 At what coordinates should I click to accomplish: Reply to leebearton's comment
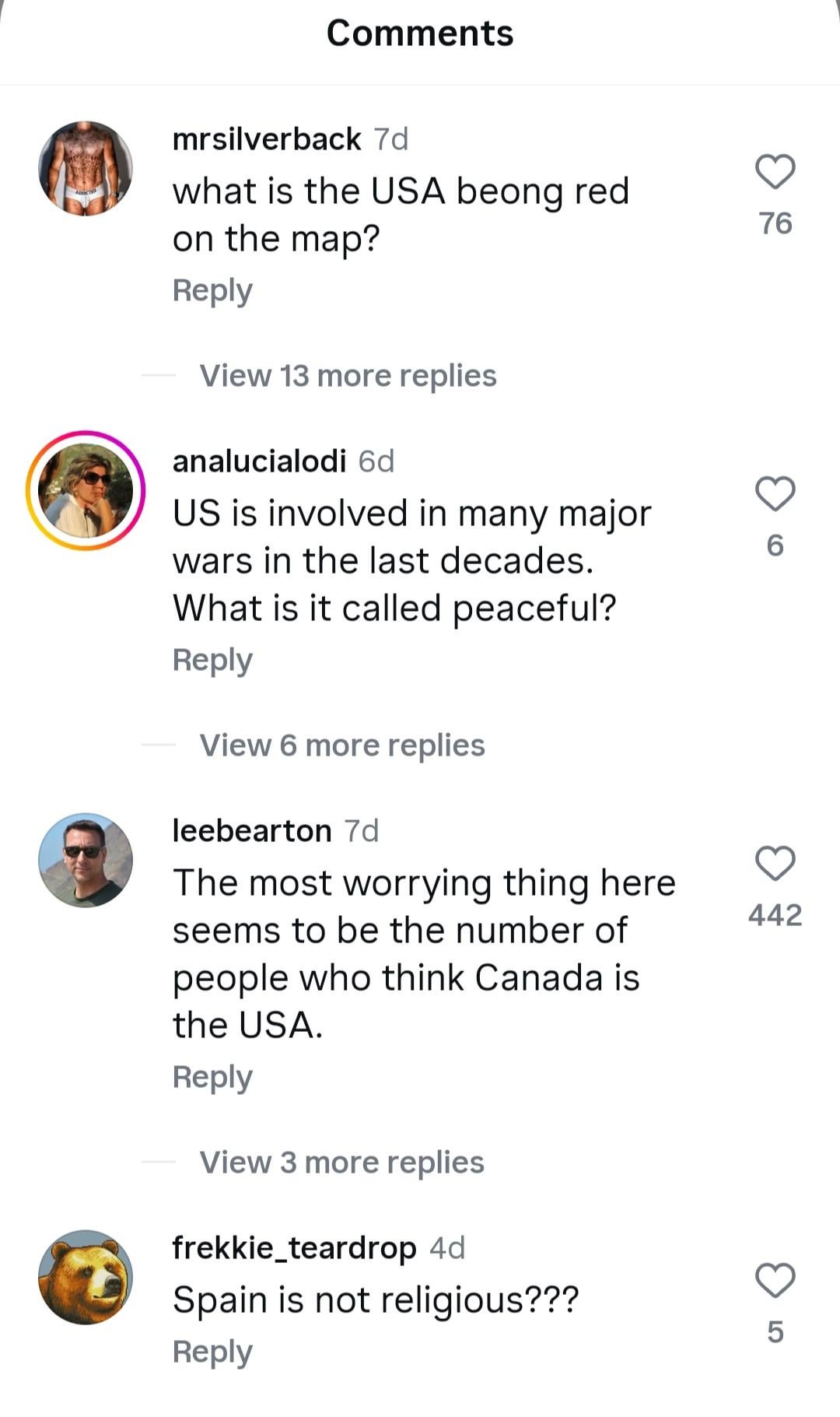pos(212,1077)
